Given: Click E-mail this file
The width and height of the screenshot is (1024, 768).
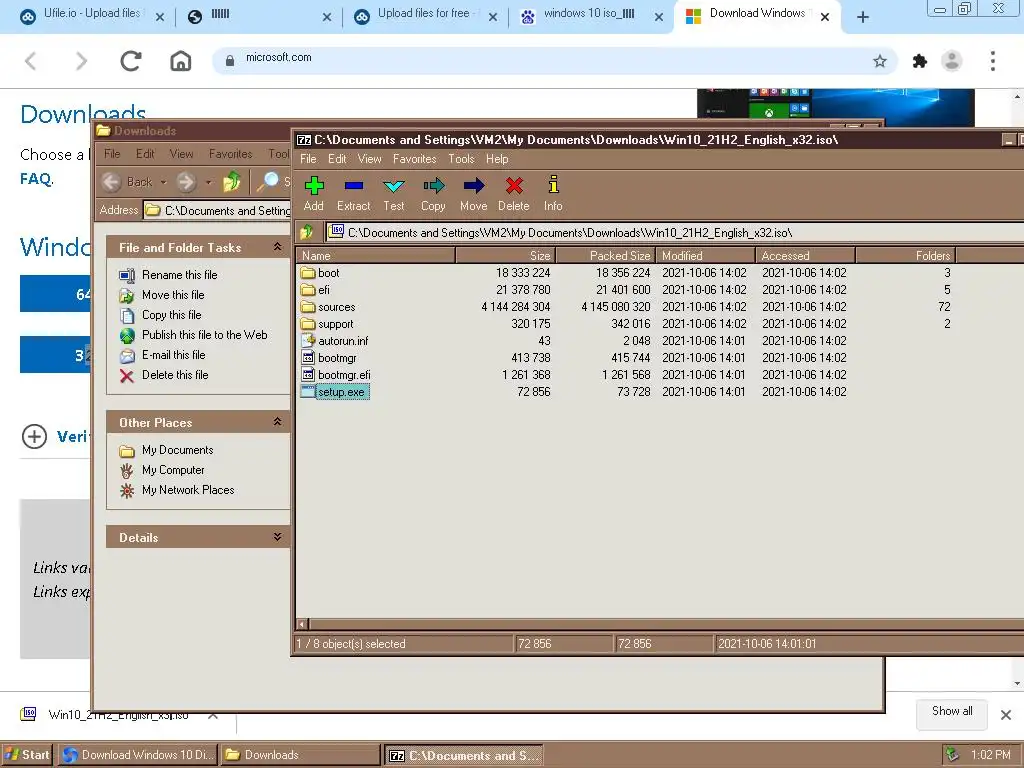Looking at the screenshot, I should pos(174,355).
